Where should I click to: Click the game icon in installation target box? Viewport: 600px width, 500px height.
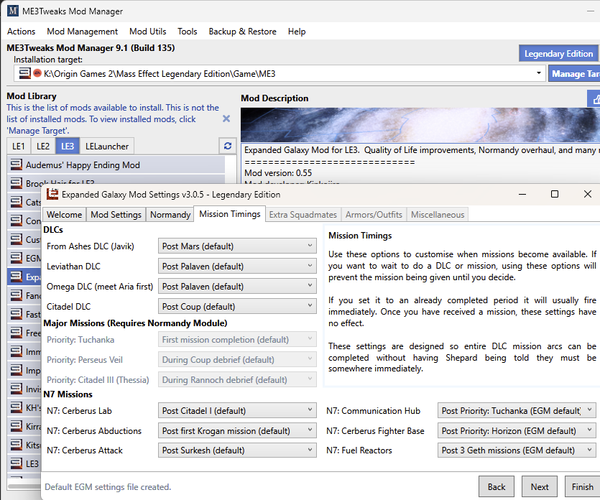(37, 74)
